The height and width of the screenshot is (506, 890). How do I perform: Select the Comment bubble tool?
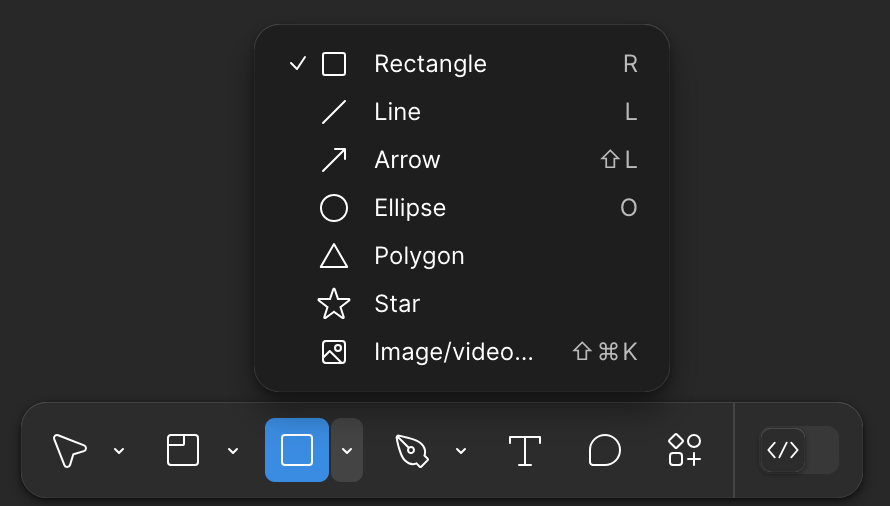[x=604, y=450]
